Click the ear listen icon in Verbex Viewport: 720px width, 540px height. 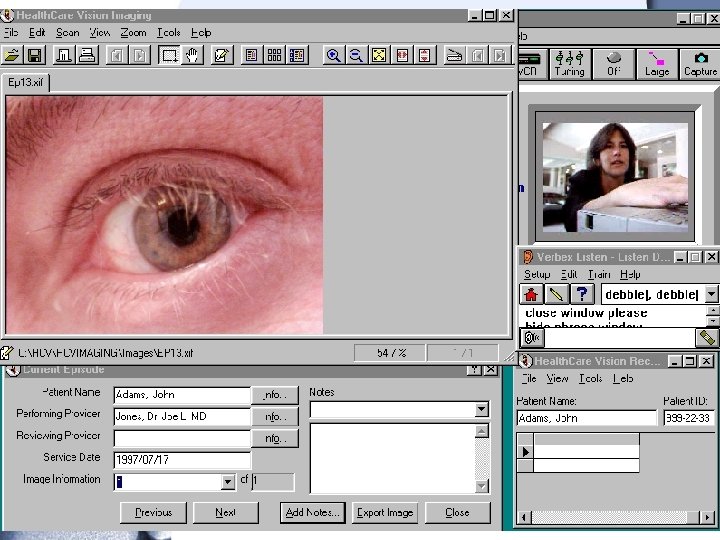532,338
